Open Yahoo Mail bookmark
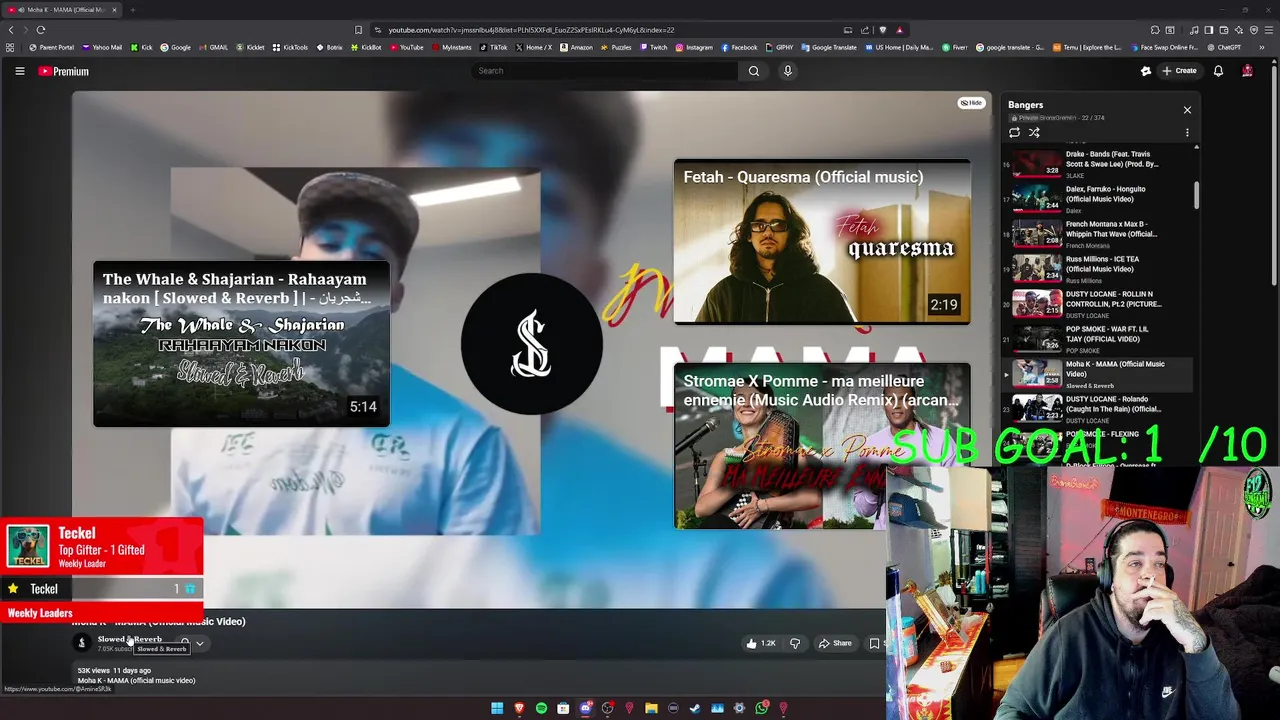1280x720 pixels. coord(102,47)
